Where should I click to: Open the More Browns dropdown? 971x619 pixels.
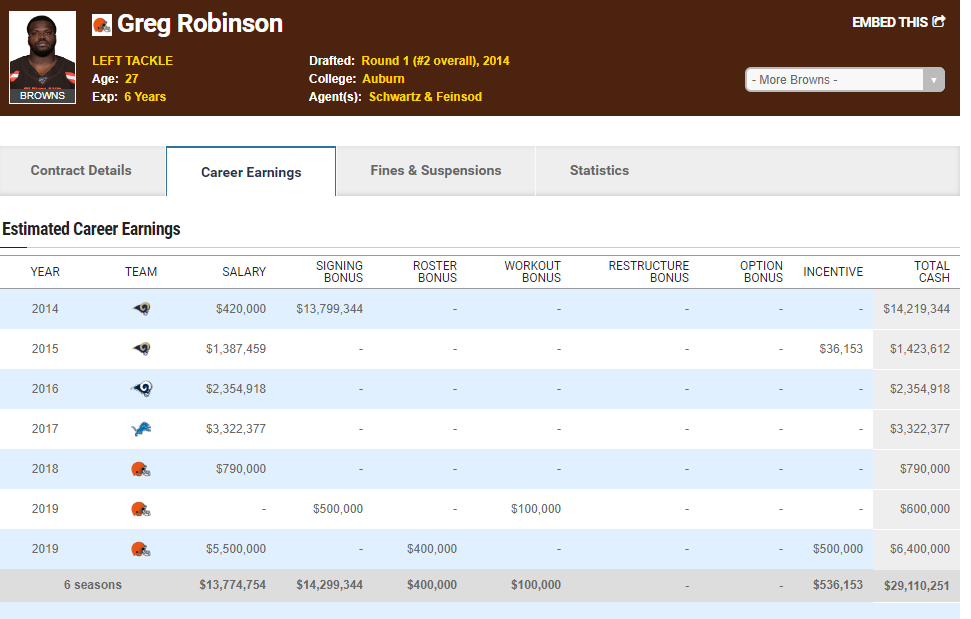844,80
